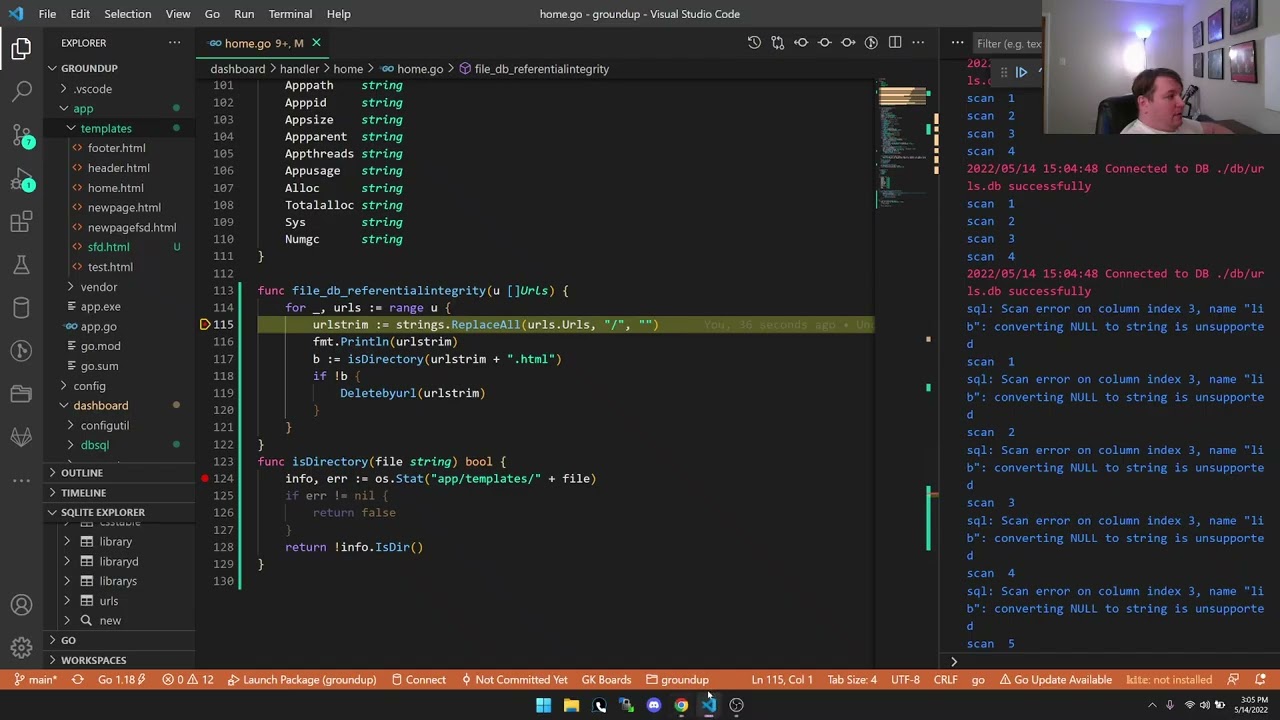This screenshot has height=720, width=1280.
Task: Click the handler breadcrumb segment
Action: (x=299, y=69)
